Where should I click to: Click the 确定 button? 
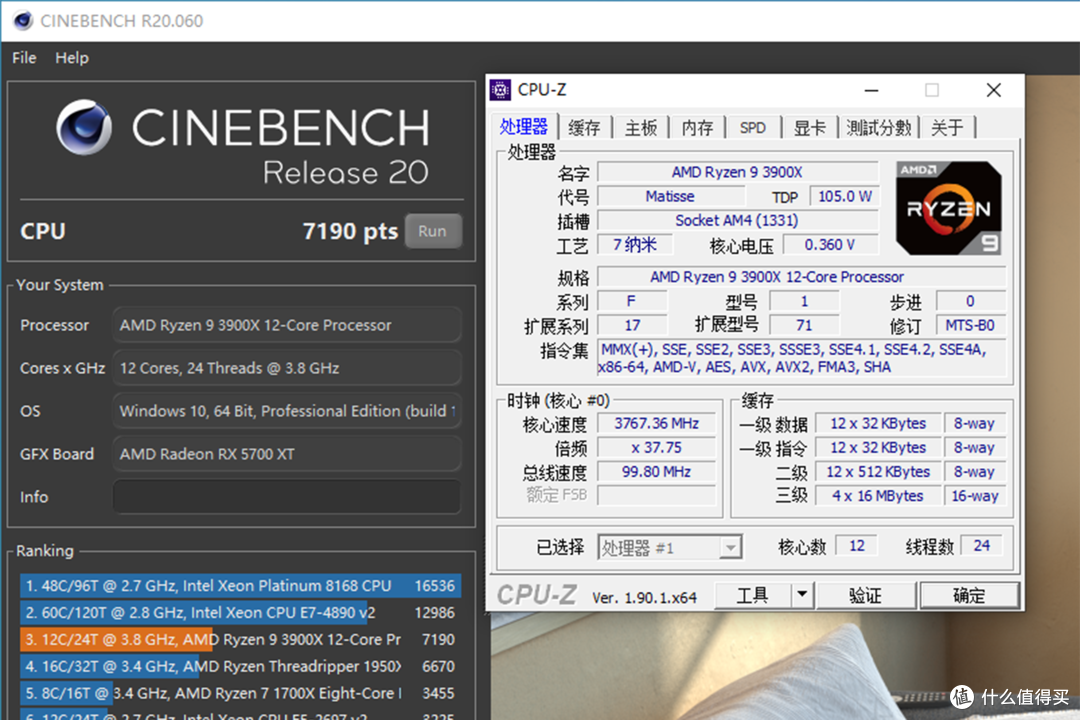point(969,595)
